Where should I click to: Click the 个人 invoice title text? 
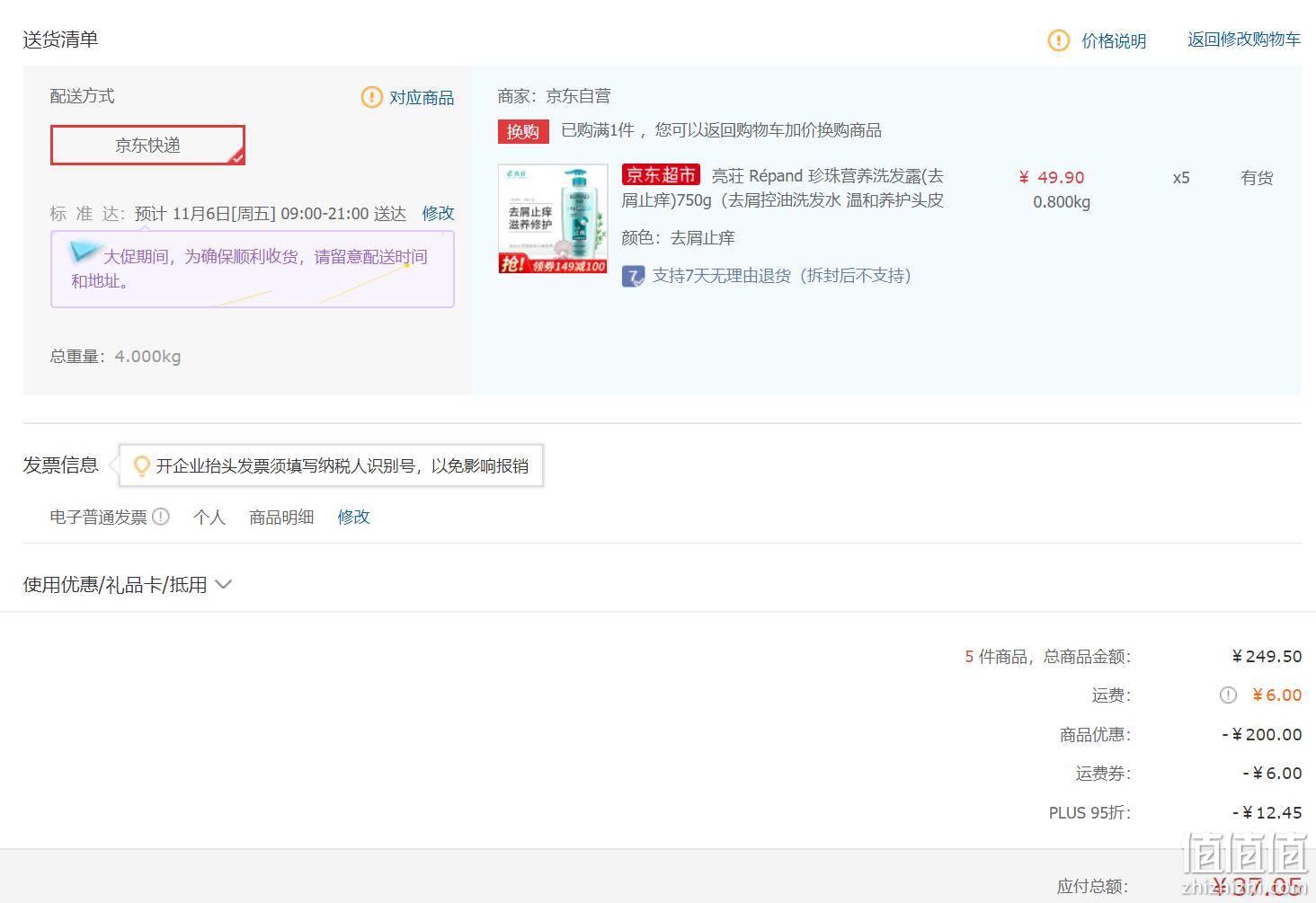209,517
